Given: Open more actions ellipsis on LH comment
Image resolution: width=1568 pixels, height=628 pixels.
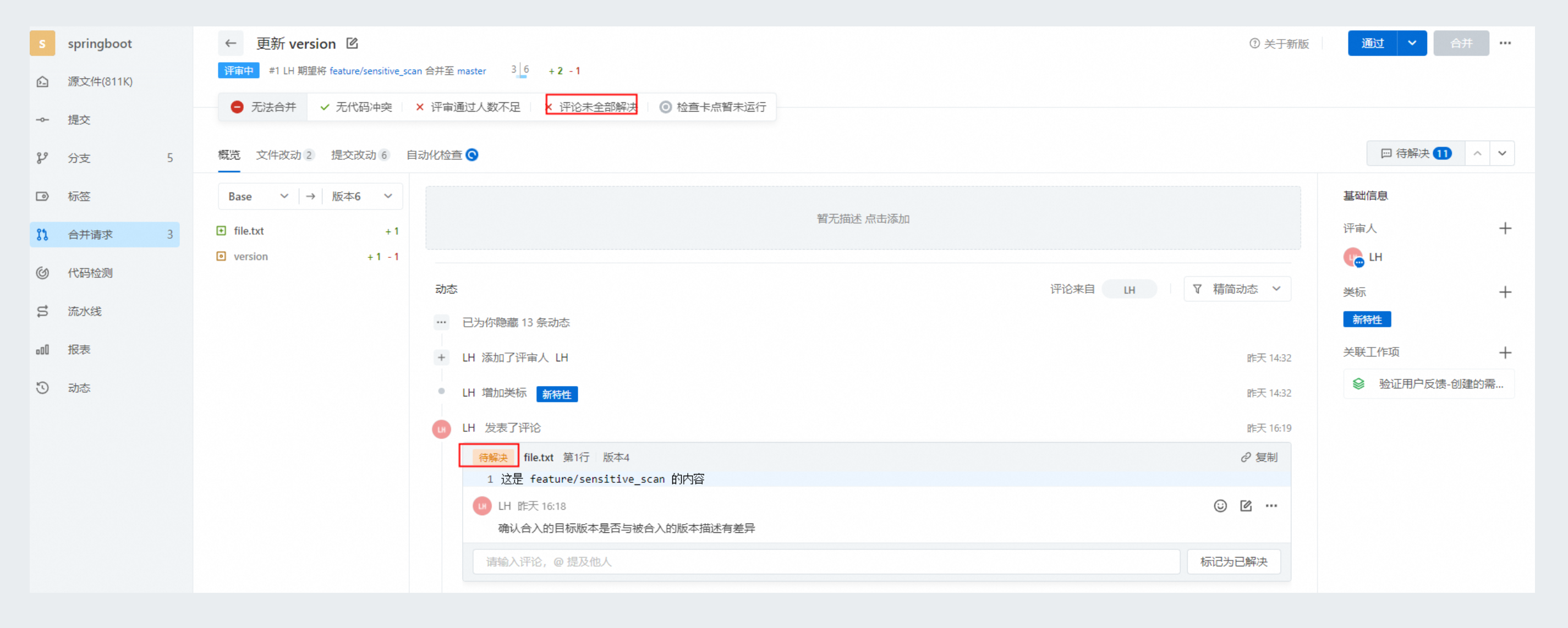Looking at the screenshot, I should click(x=1271, y=506).
